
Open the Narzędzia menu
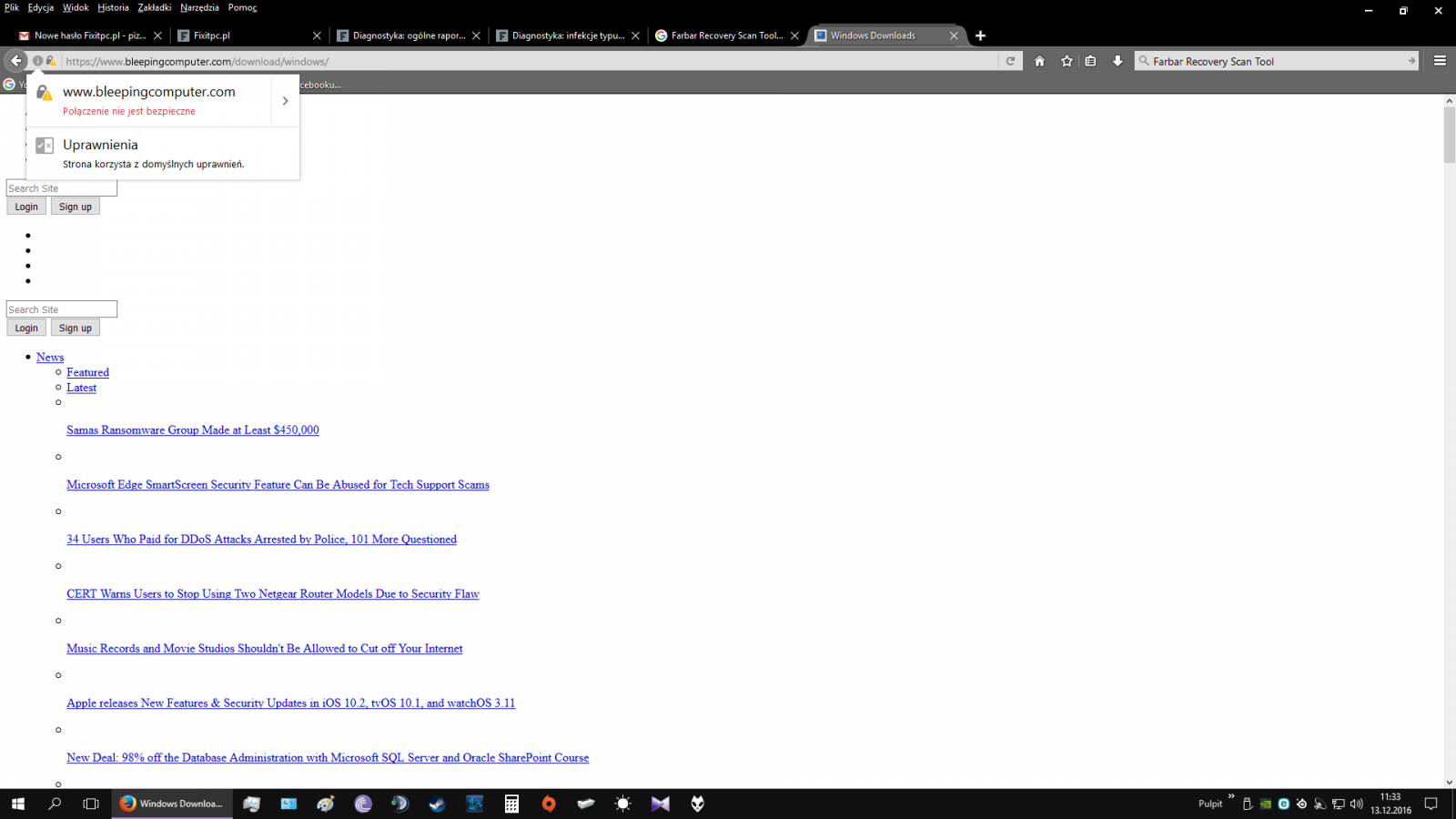[199, 7]
